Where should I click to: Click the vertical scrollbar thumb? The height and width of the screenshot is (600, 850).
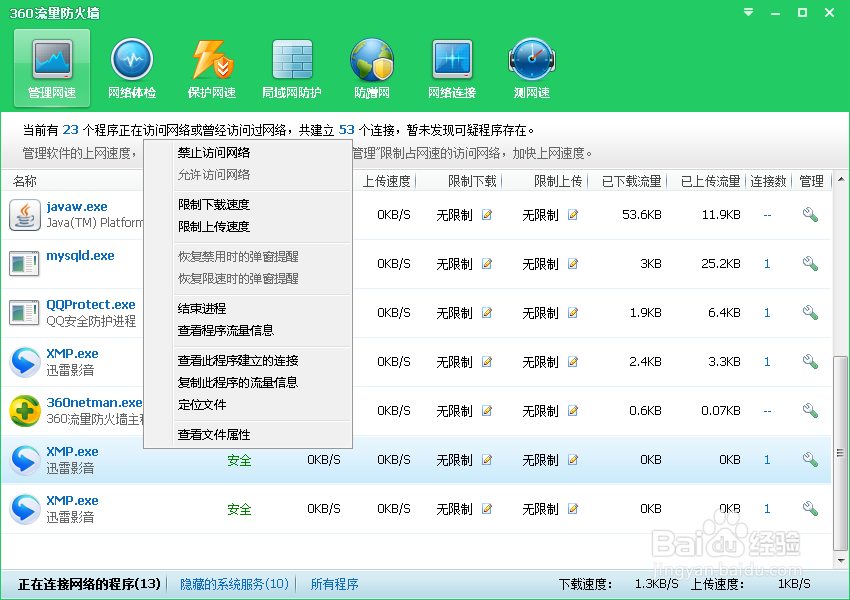(841, 453)
